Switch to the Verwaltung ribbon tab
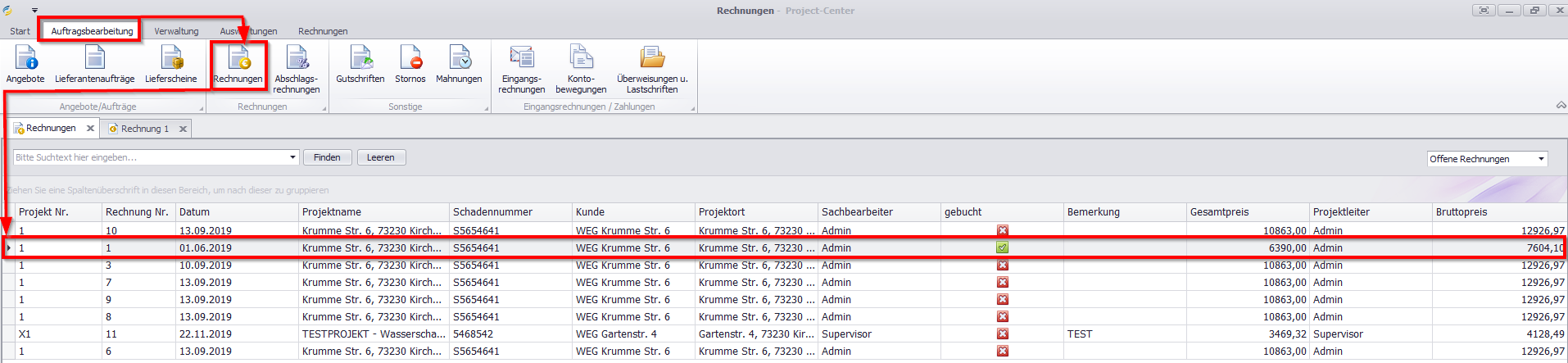The image size is (1568, 363). [176, 31]
